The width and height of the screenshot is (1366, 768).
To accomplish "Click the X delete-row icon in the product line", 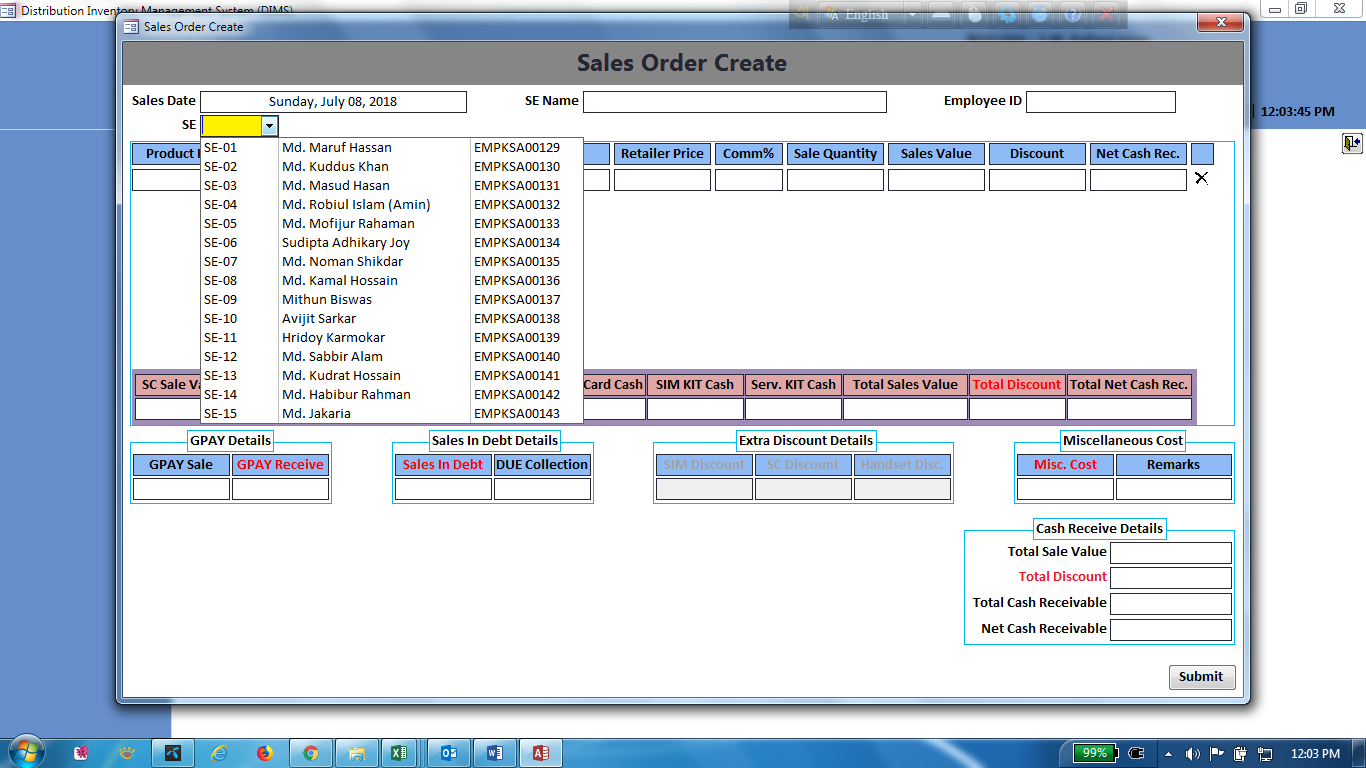I will (1201, 178).
